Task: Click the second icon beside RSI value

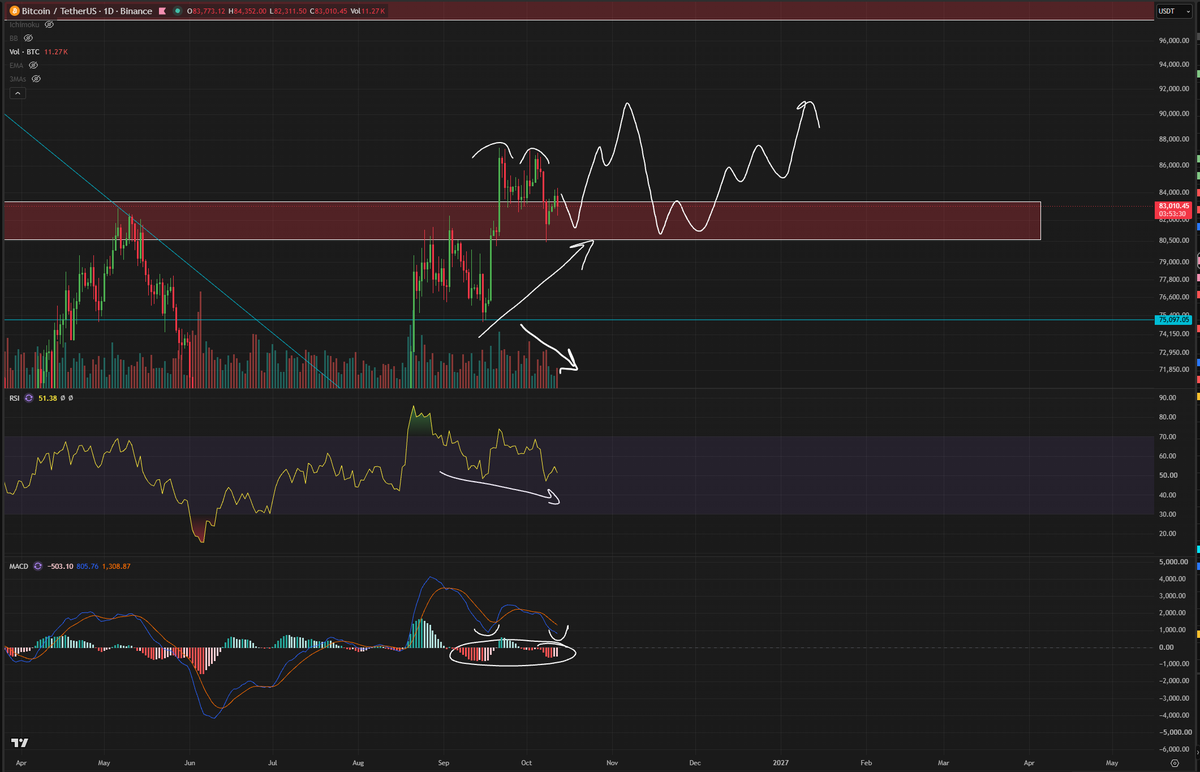Action: (x=71, y=398)
